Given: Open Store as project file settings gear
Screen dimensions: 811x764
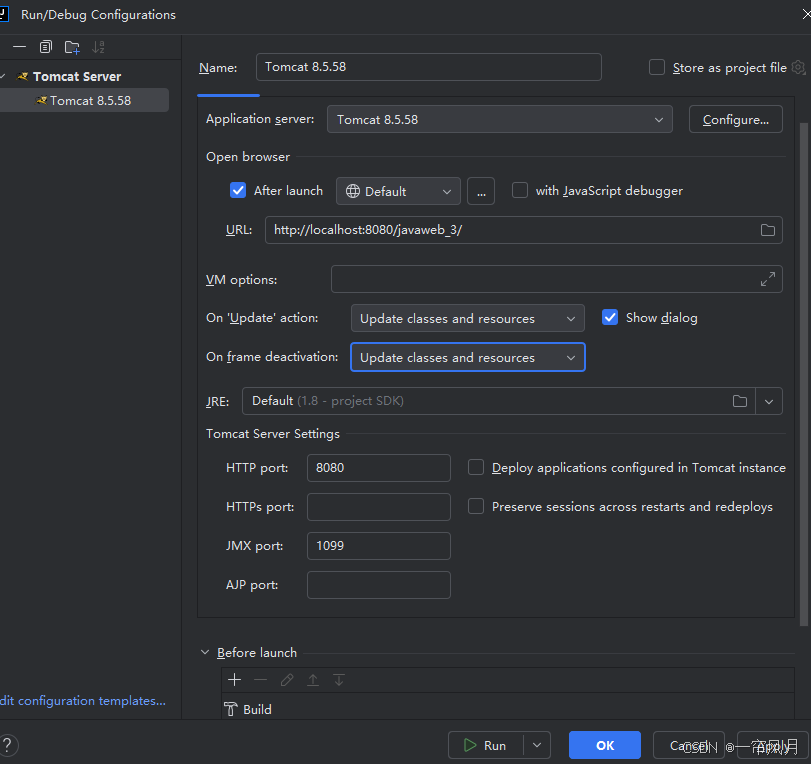Looking at the screenshot, I should tap(799, 67).
